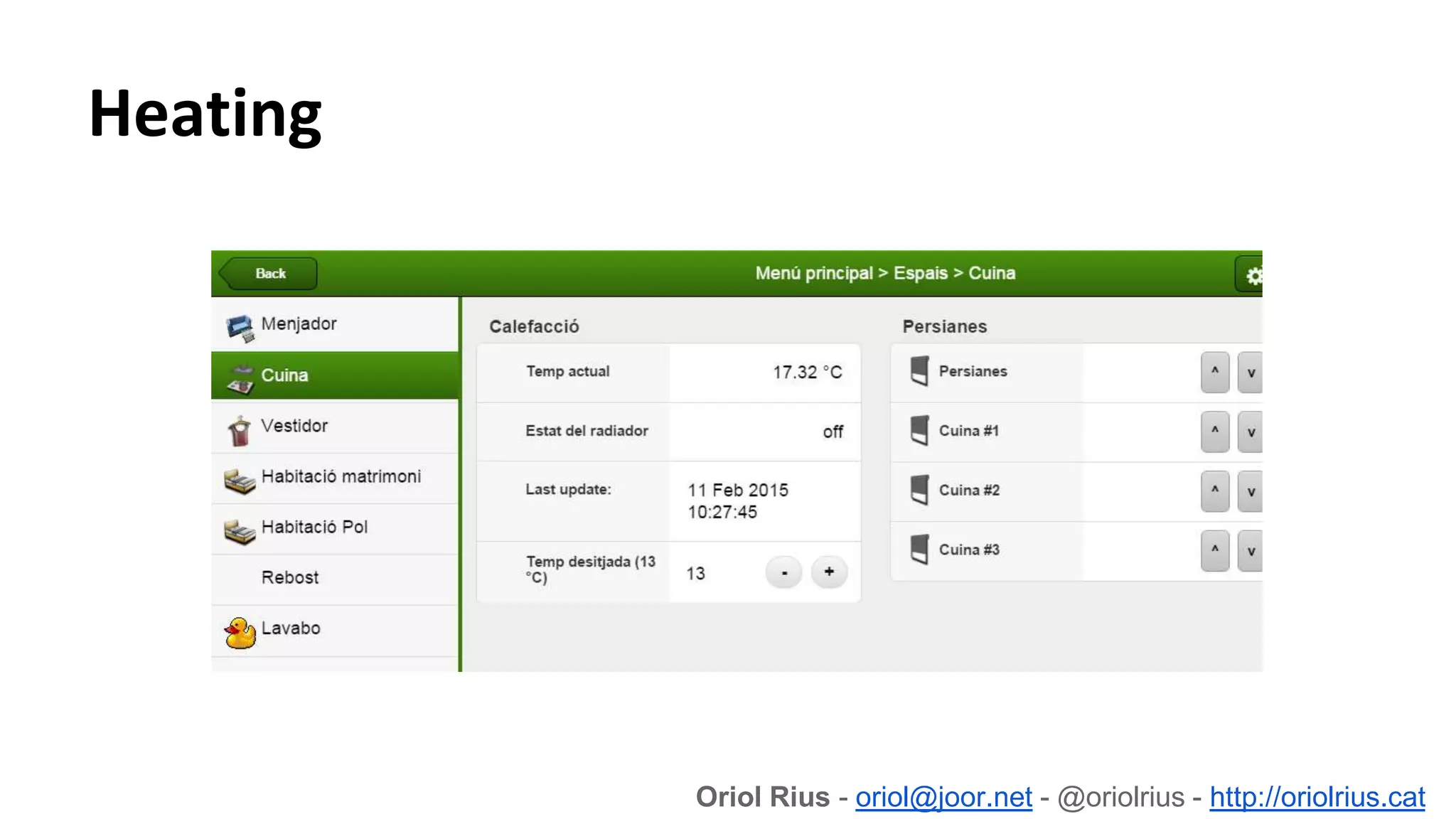Click the last update date 11 Feb 2015
This screenshot has width=1456, height=819.
click(x=738, y=490)
